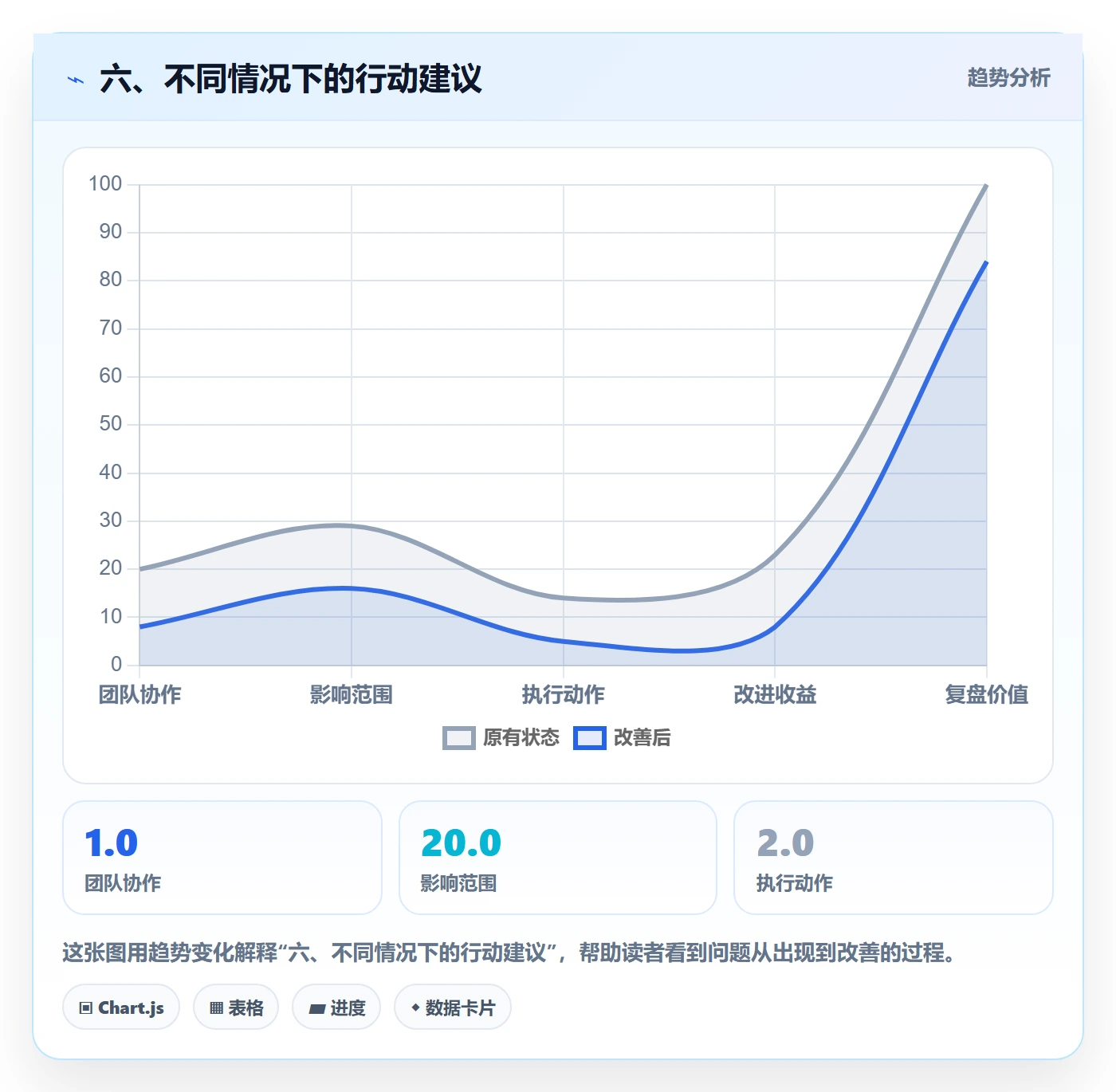The width and height of the screenshot is (1116, 1092).
Task: Click the 复盘价值 x-axis label
Action: 987,694
